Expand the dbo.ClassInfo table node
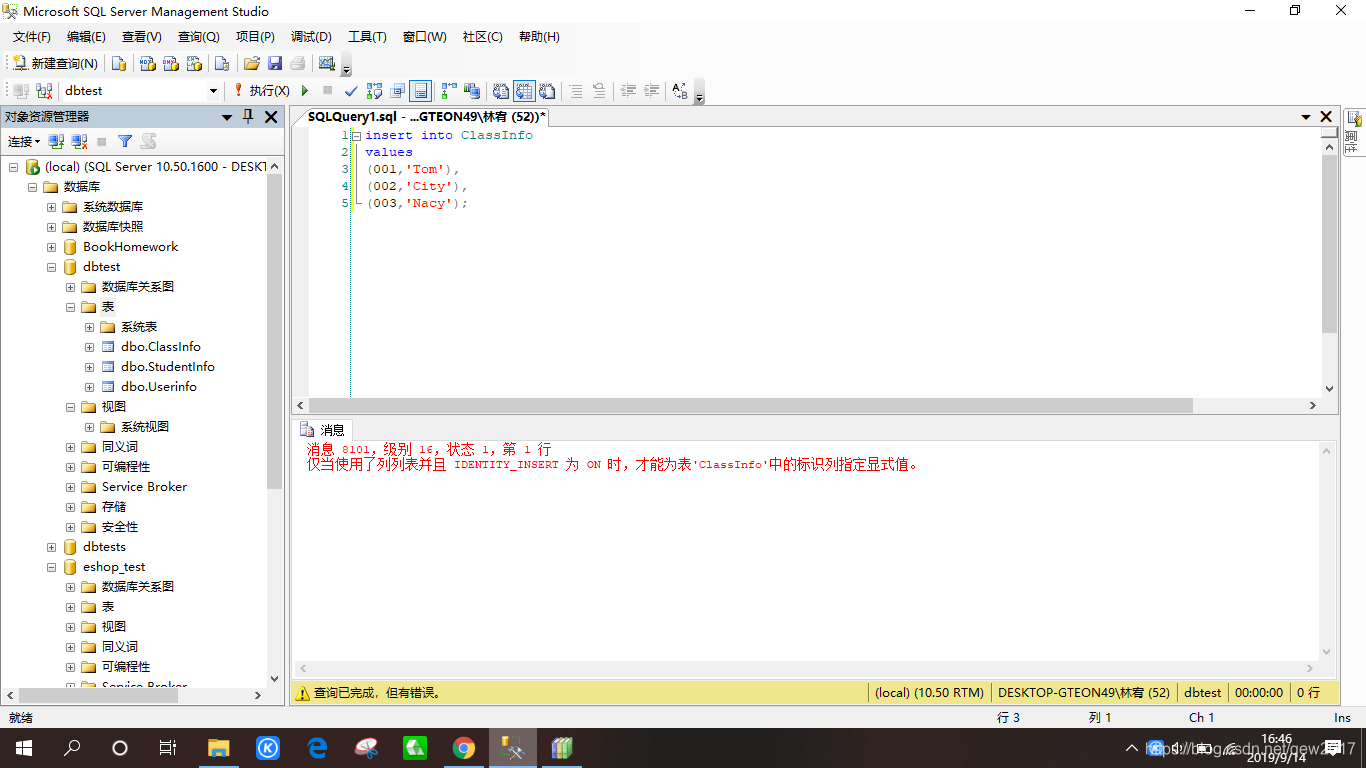This screenshot has width=1366, height=768. coord(89,347)
